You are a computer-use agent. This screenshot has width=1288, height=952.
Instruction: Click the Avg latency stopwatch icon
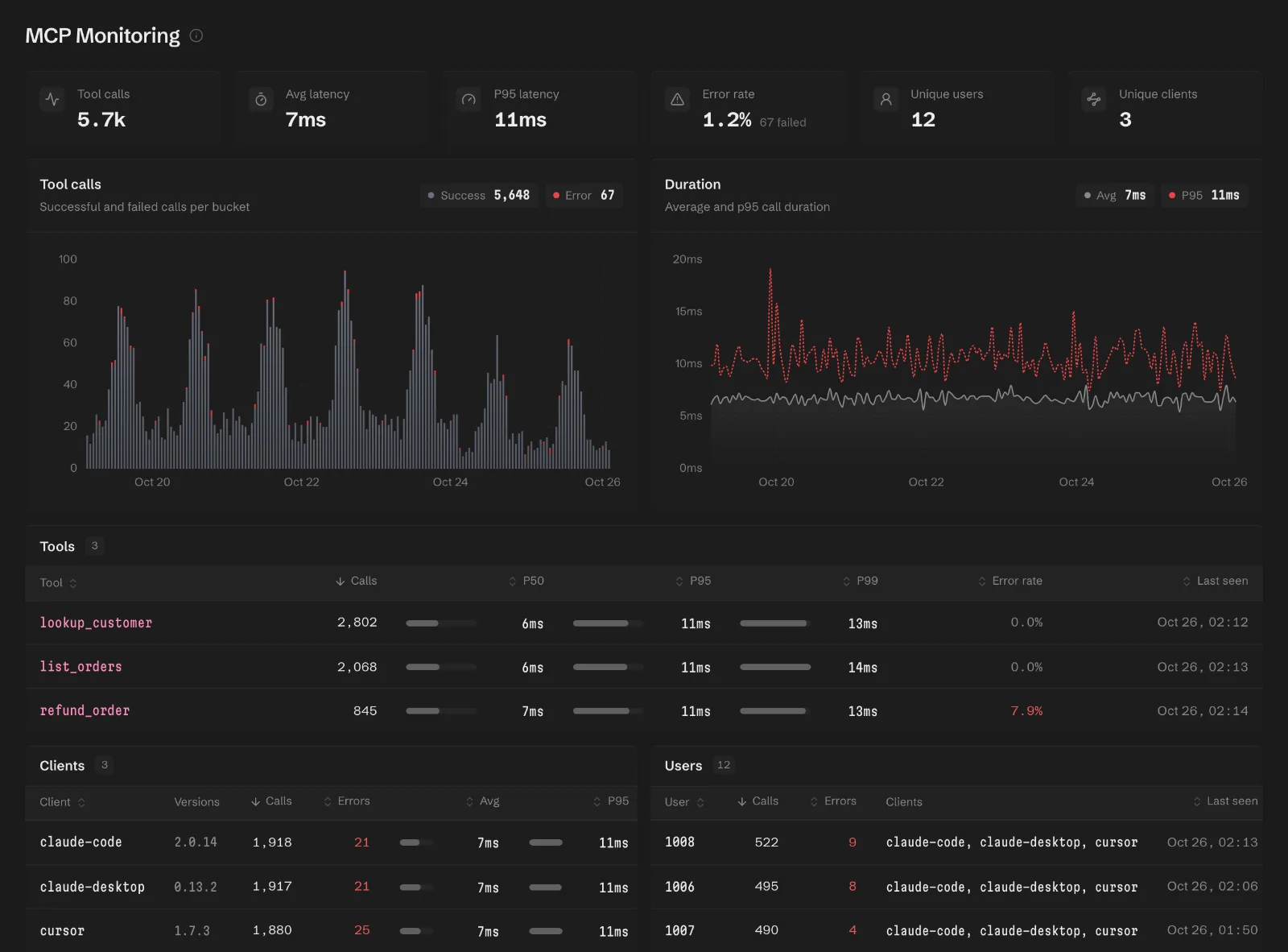261,99
